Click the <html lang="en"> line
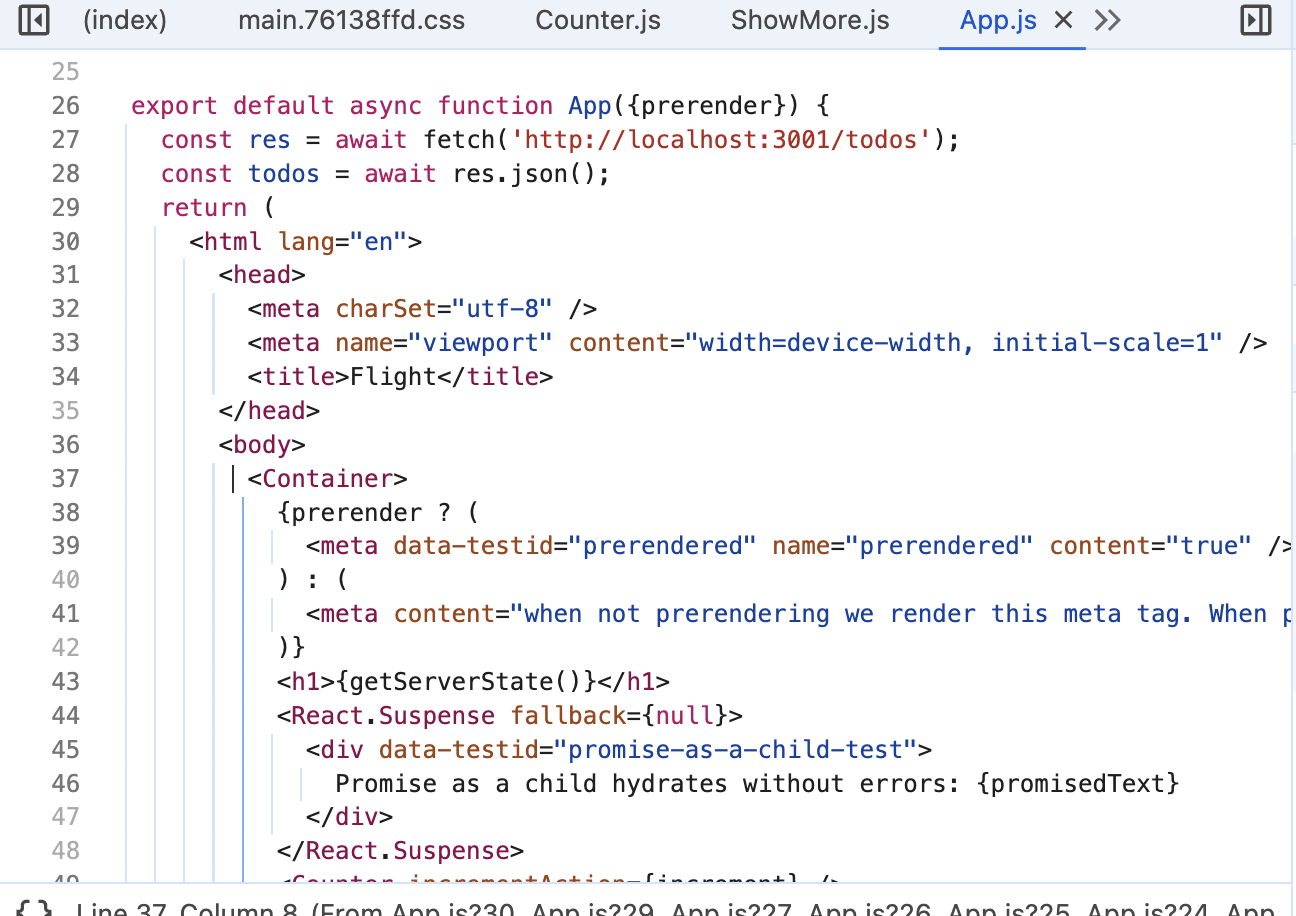This screenshot has width=1296, height=916. (x=306, y=241)
